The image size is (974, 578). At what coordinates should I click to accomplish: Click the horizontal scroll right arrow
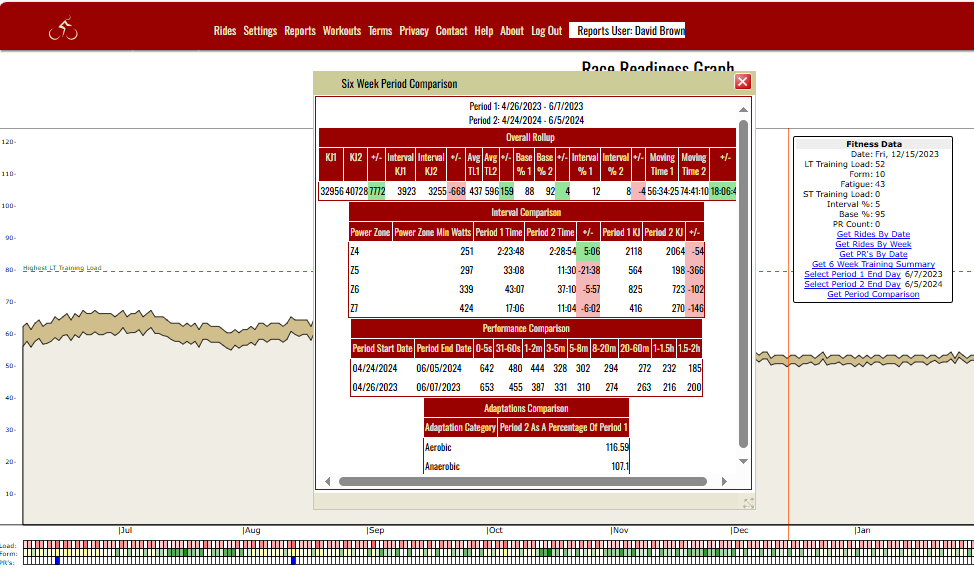click(727, 481)
